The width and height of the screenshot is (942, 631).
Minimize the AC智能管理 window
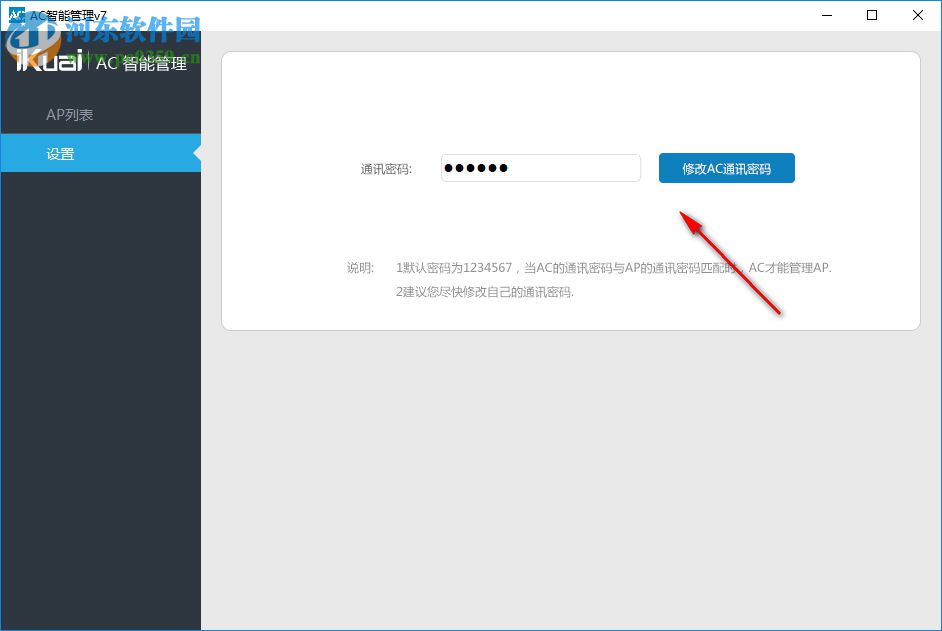coord(826,15)
